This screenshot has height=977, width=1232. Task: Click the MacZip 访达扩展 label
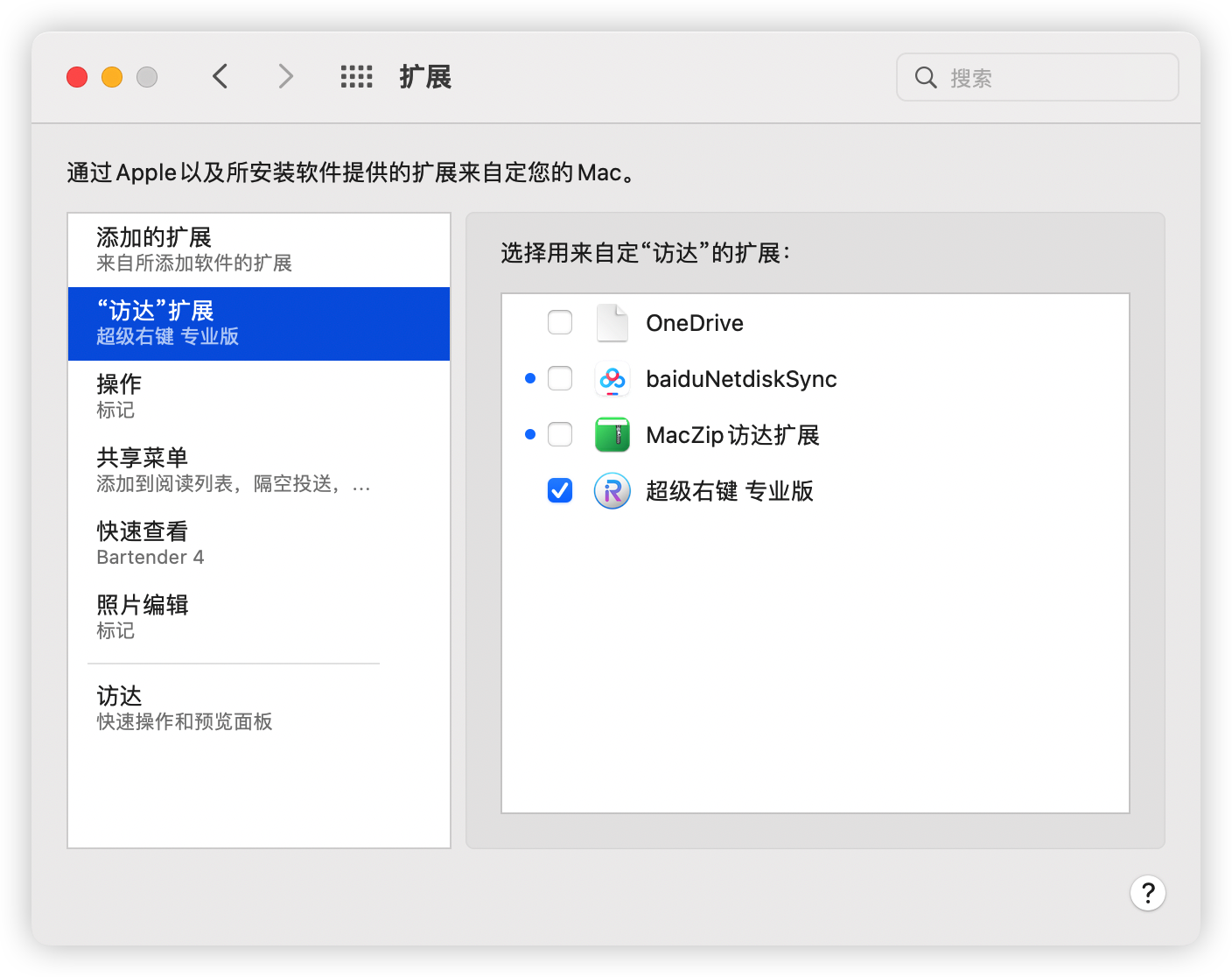(732, 435)
